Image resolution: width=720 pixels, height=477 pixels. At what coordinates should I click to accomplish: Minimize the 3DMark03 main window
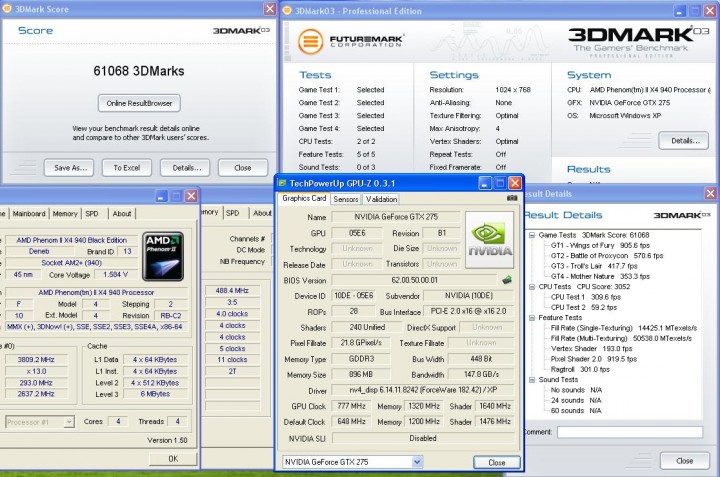680,11
